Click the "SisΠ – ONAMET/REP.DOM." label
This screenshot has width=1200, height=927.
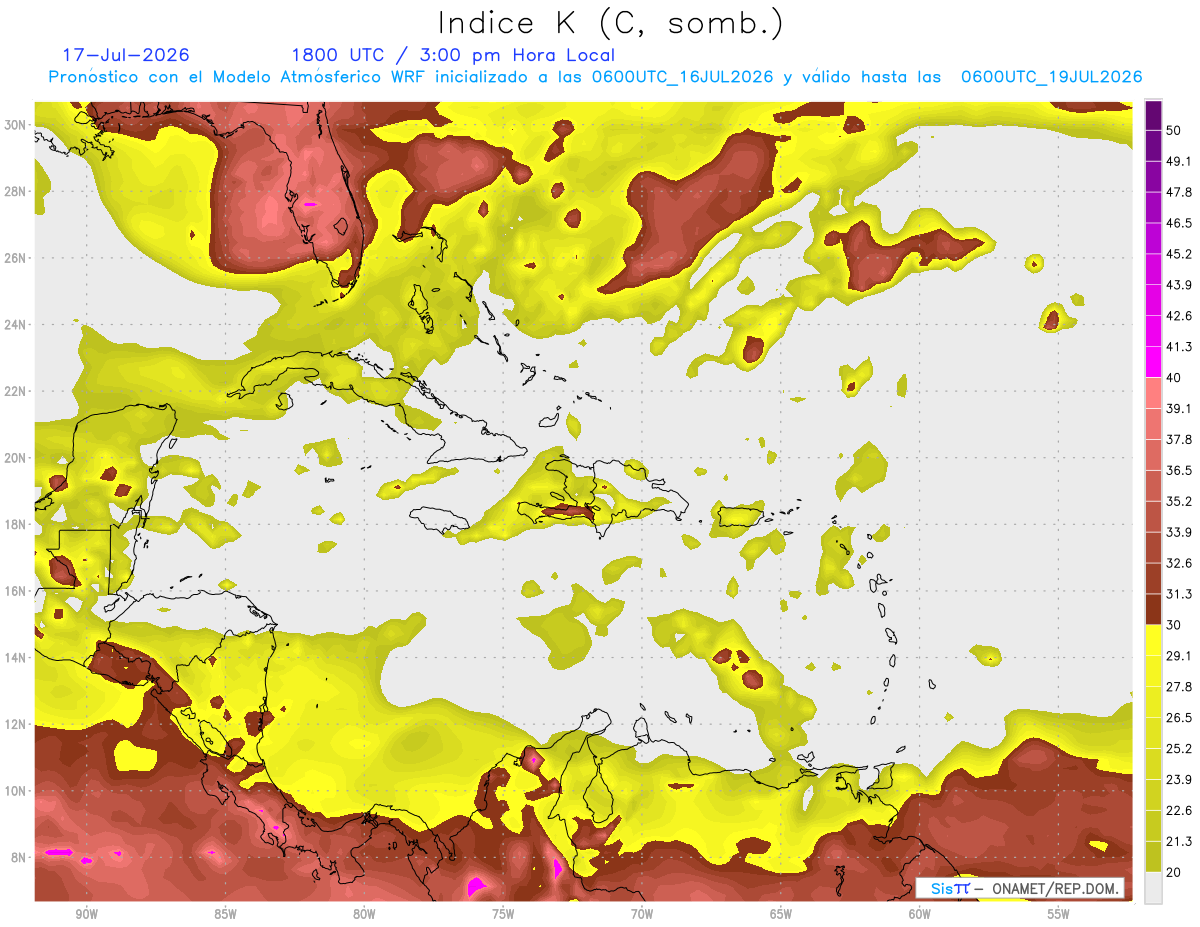tap(1021, 888)
